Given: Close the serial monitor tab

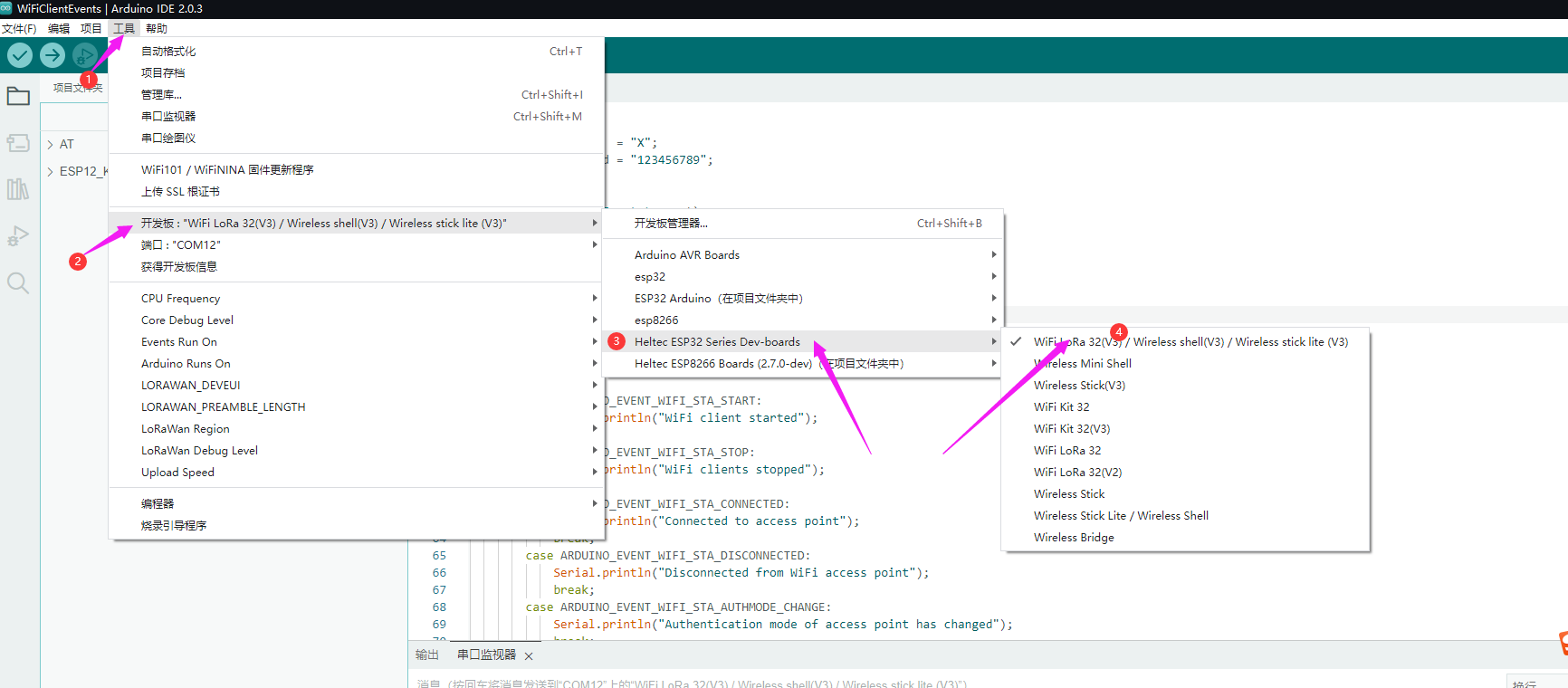Looking at the screenshot, I should pos(529,656).
